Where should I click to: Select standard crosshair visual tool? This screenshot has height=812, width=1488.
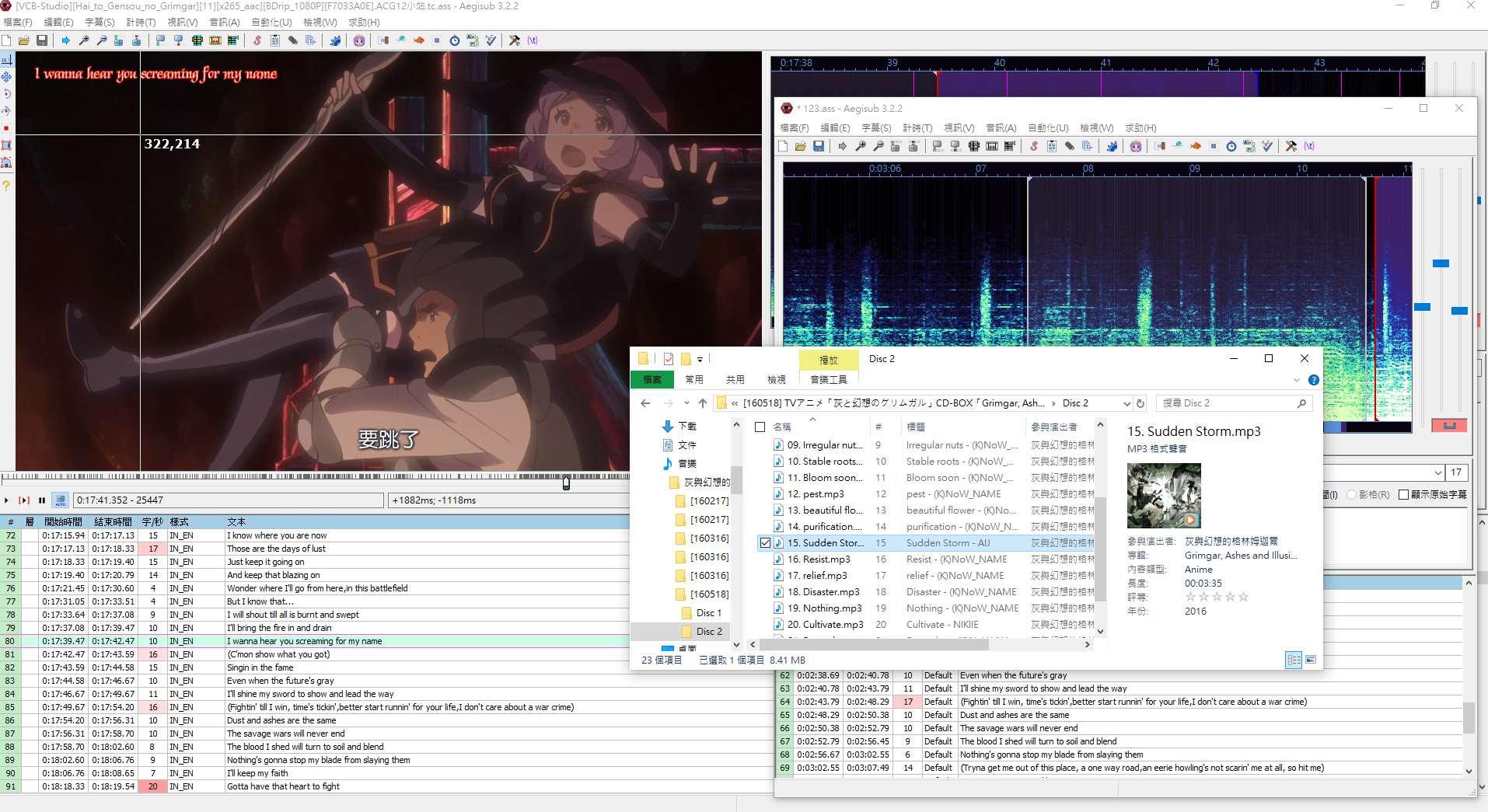(6, 59)
